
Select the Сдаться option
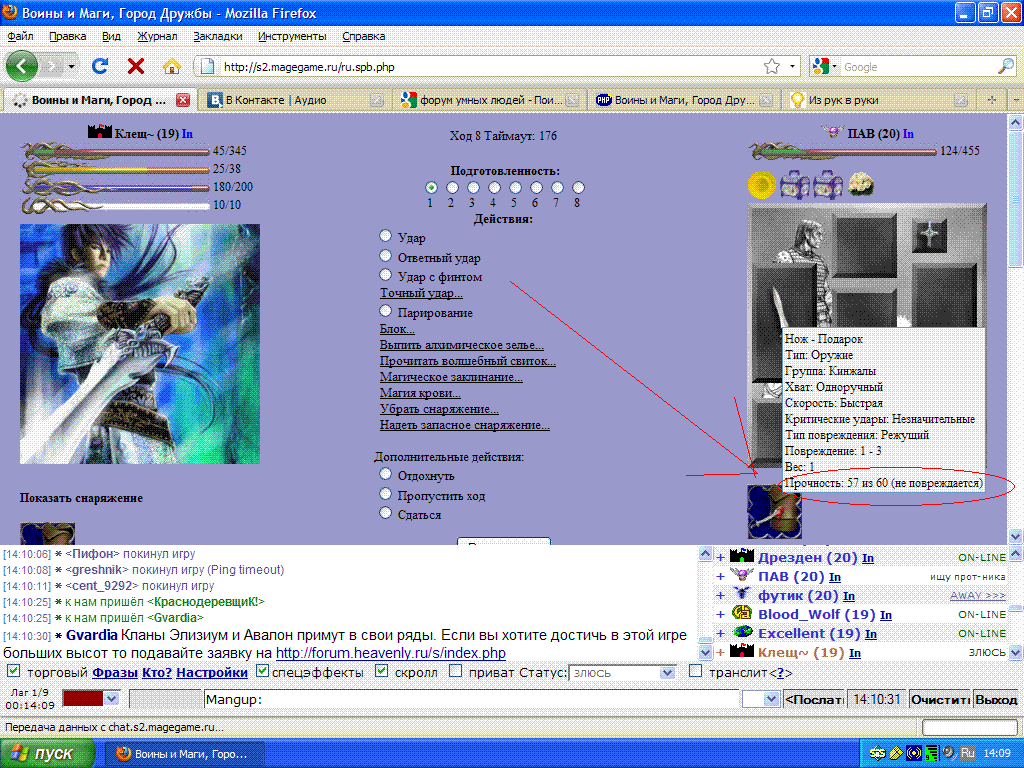pos(385,513)
